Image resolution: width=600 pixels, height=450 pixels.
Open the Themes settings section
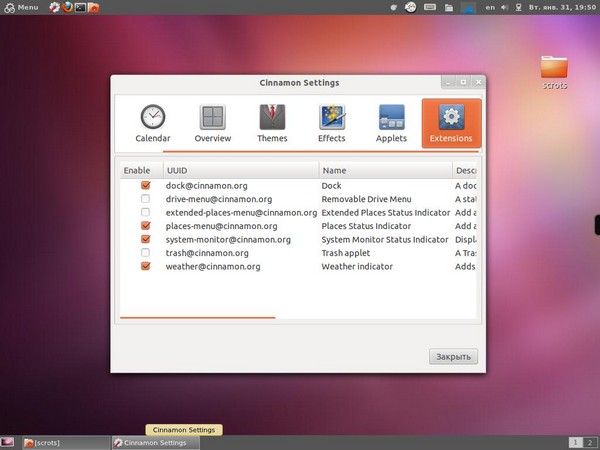click(x=272, y=123)
